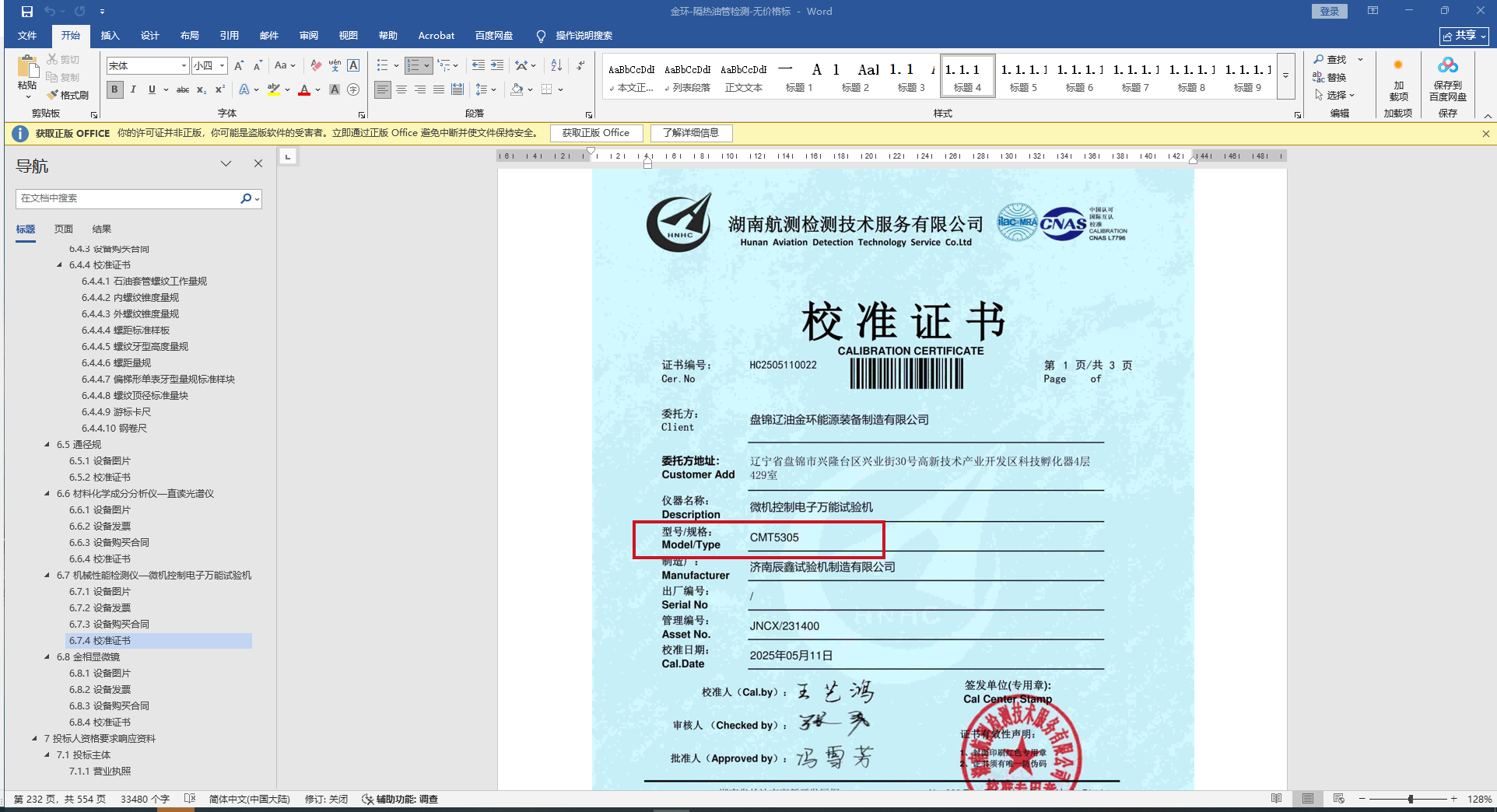Apply superscript formatting
The height and width of the screenshot is (812, 1497).
click(x=220, y=89)
